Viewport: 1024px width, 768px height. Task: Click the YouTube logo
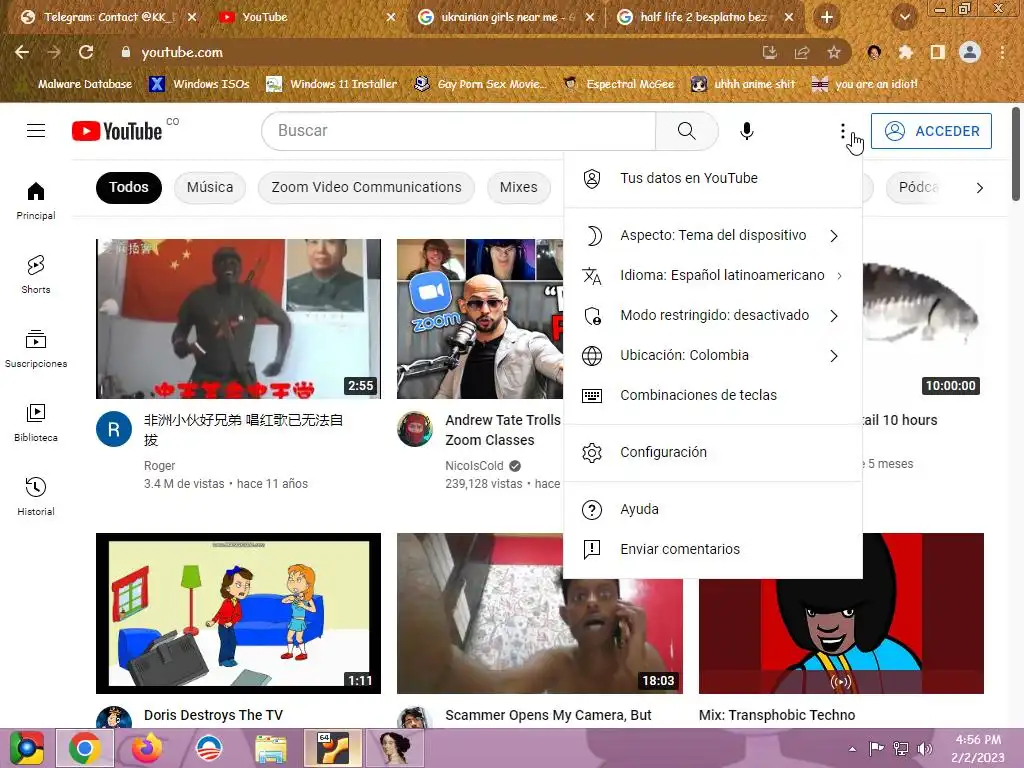pos(117,131)
